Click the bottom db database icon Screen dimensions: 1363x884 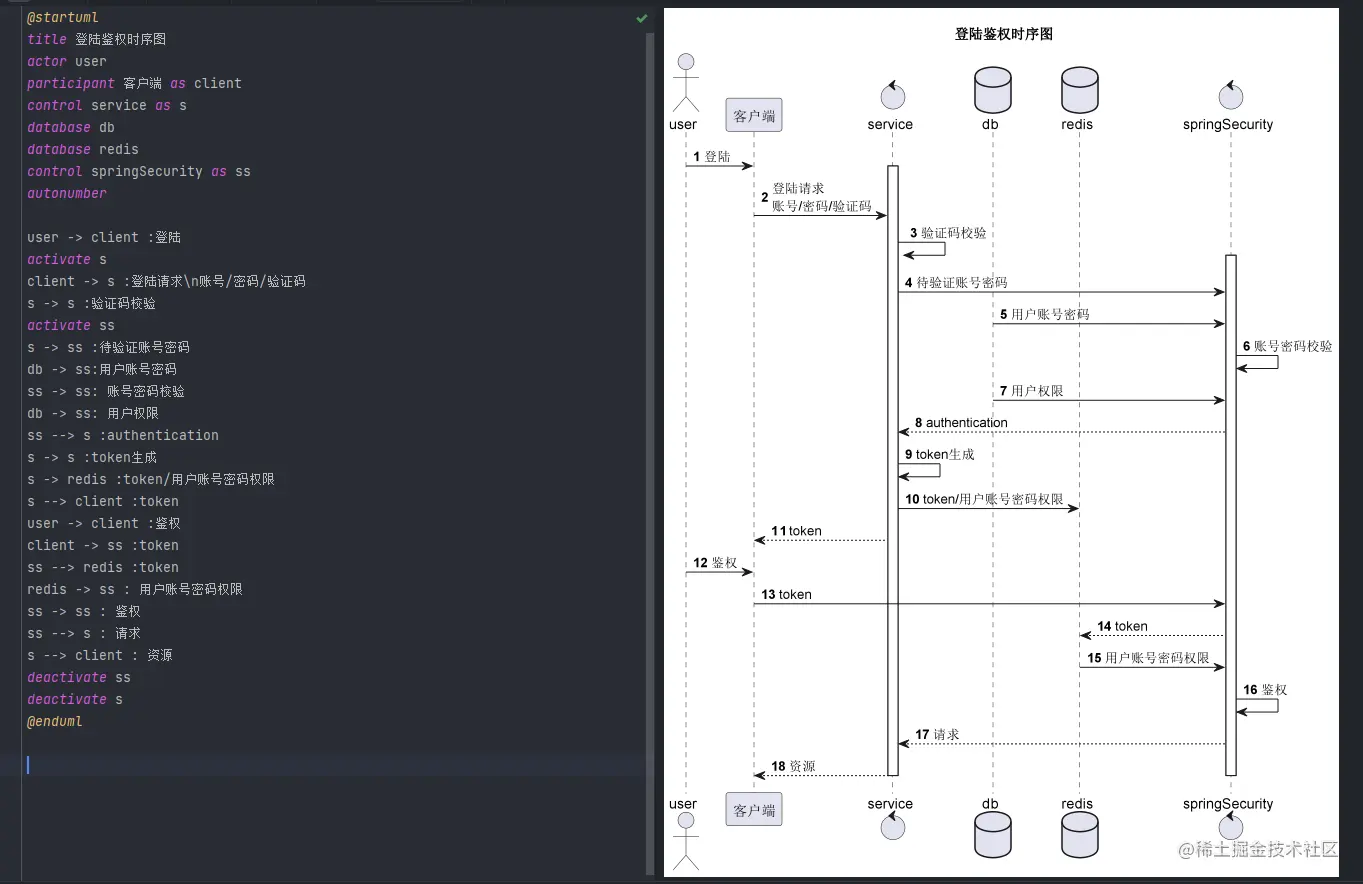992,835
